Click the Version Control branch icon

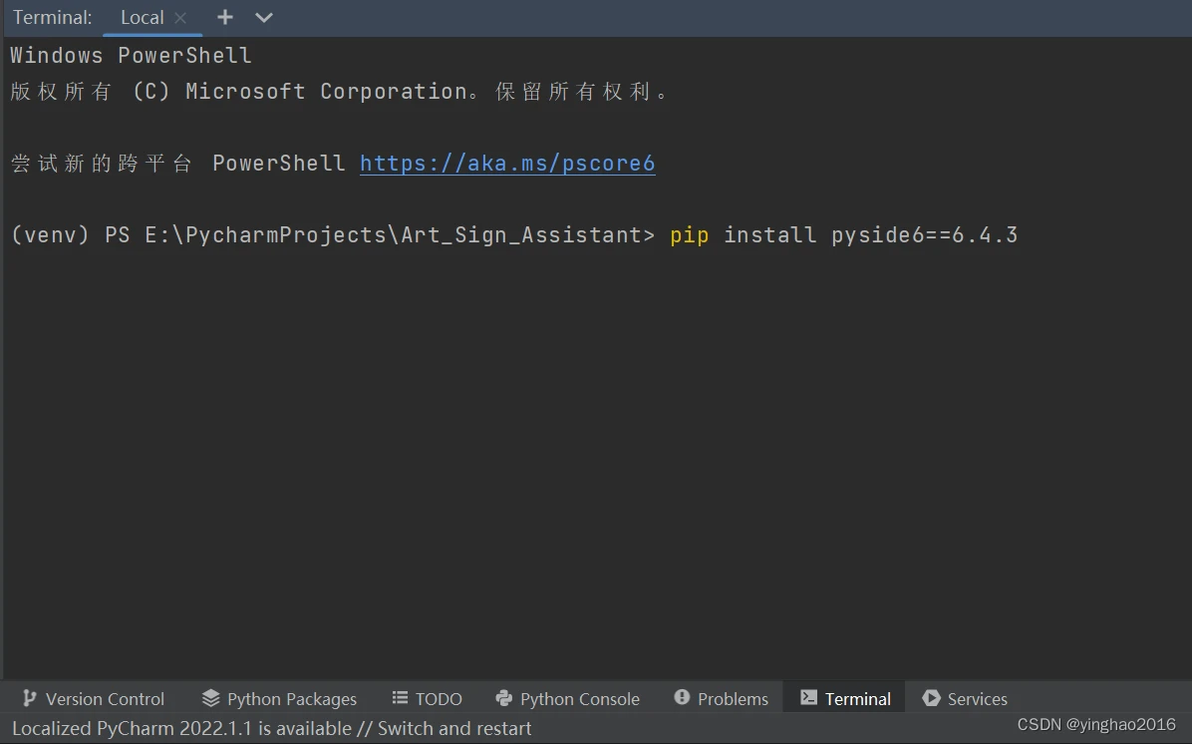click(x=29, y=698)
